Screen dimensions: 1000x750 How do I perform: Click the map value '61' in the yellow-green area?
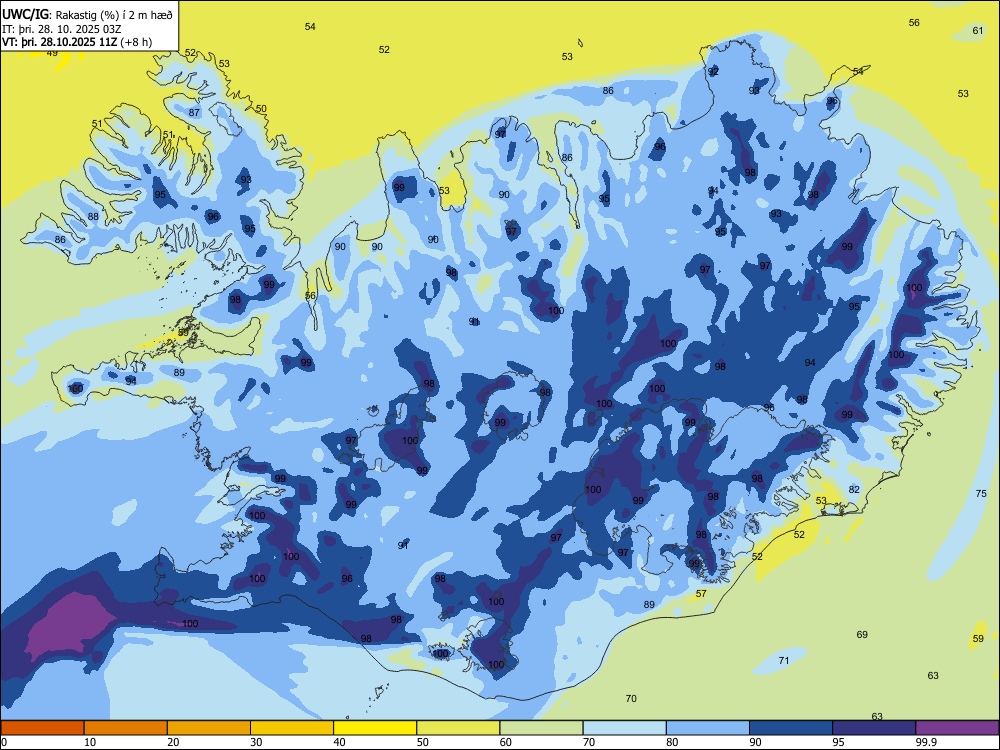tap(978, 31)
